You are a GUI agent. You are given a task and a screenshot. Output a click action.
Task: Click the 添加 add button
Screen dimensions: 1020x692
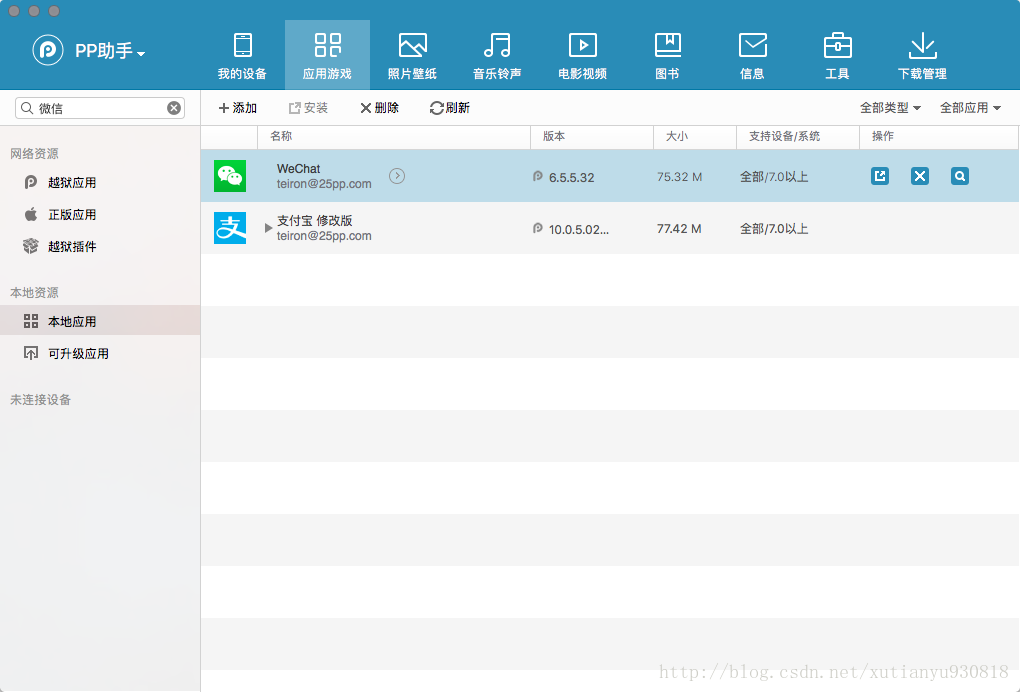(237, 108)
